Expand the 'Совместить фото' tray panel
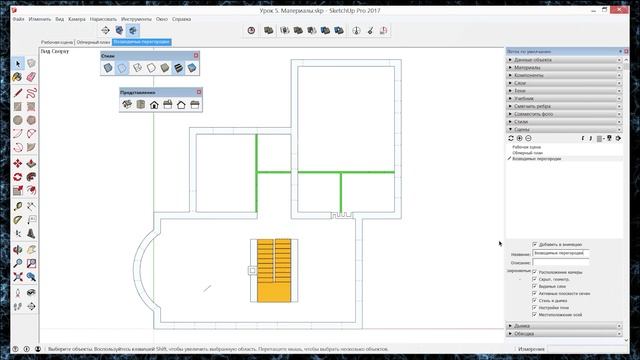This screenshot has width=640, height=360. click(x=564, y=114)
